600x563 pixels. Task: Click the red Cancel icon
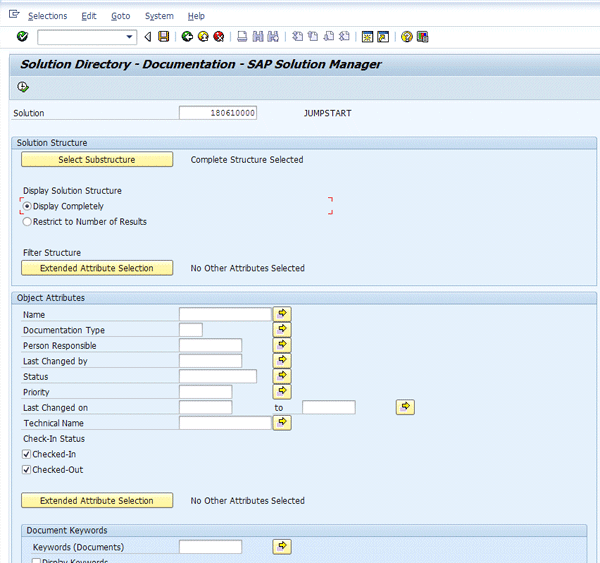[218, 37]
